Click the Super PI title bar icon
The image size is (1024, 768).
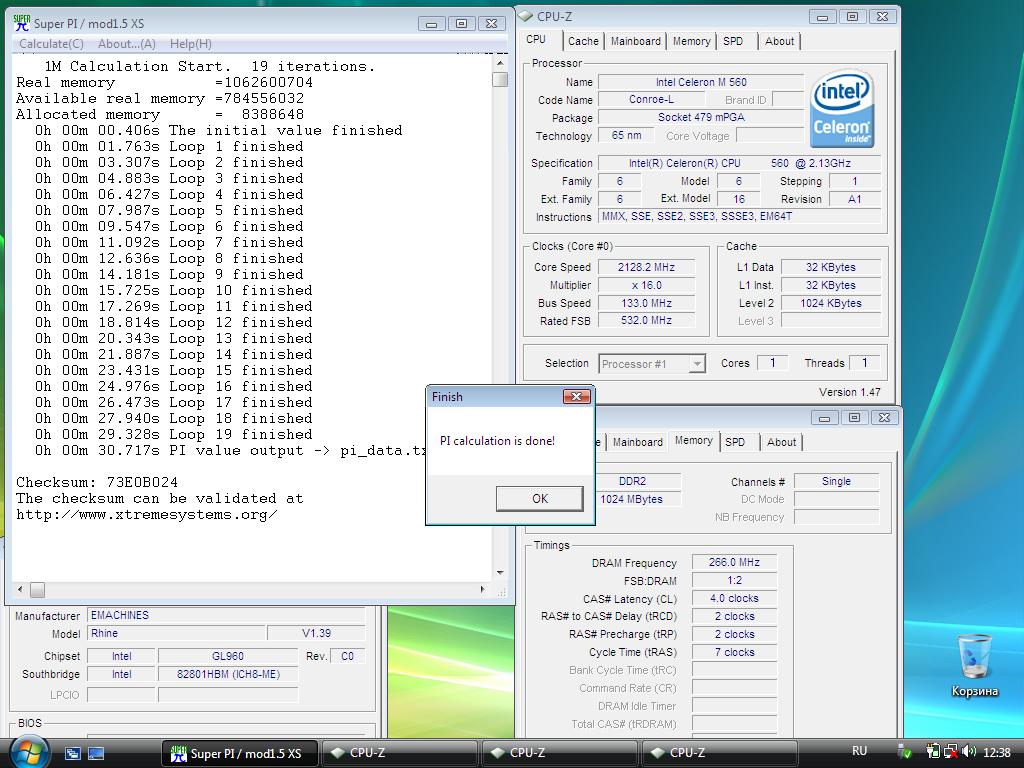[22, 24]
